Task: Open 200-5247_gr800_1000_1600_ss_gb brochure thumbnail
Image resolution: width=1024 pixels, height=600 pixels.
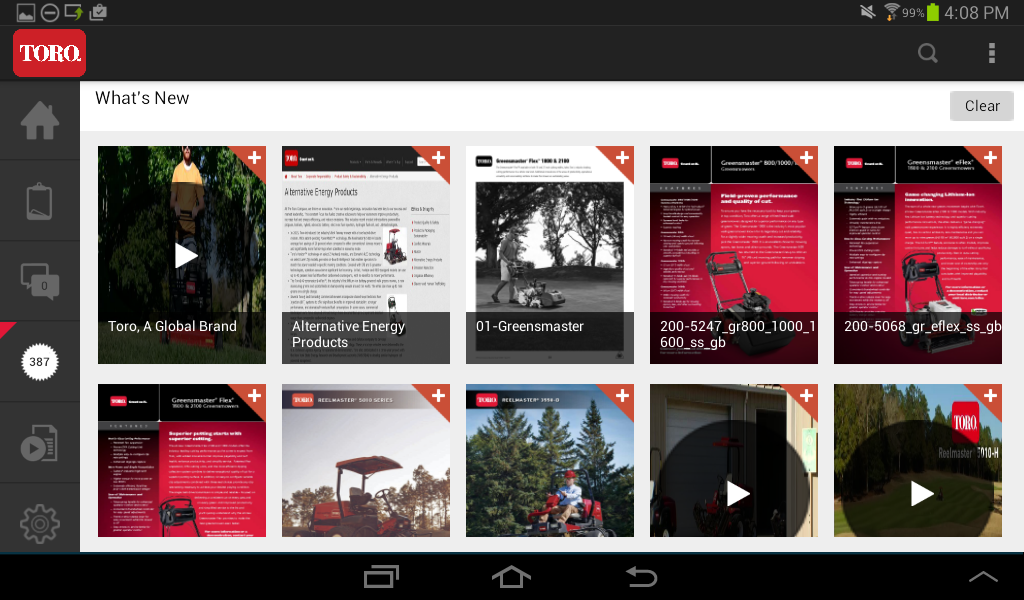Action: [734, 255]
